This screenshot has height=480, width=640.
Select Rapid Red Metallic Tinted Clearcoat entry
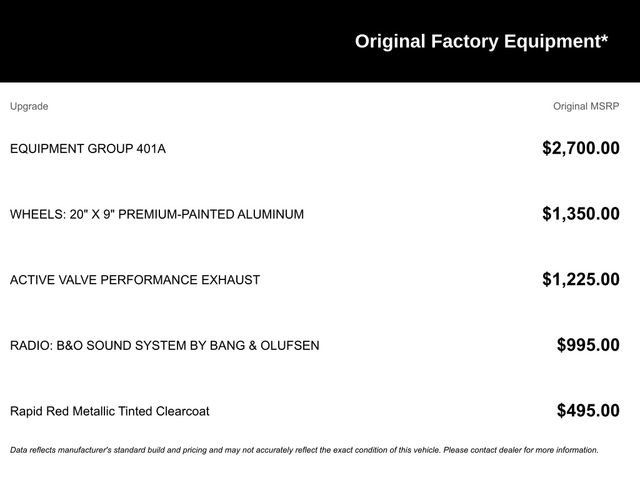click(109, 411)
